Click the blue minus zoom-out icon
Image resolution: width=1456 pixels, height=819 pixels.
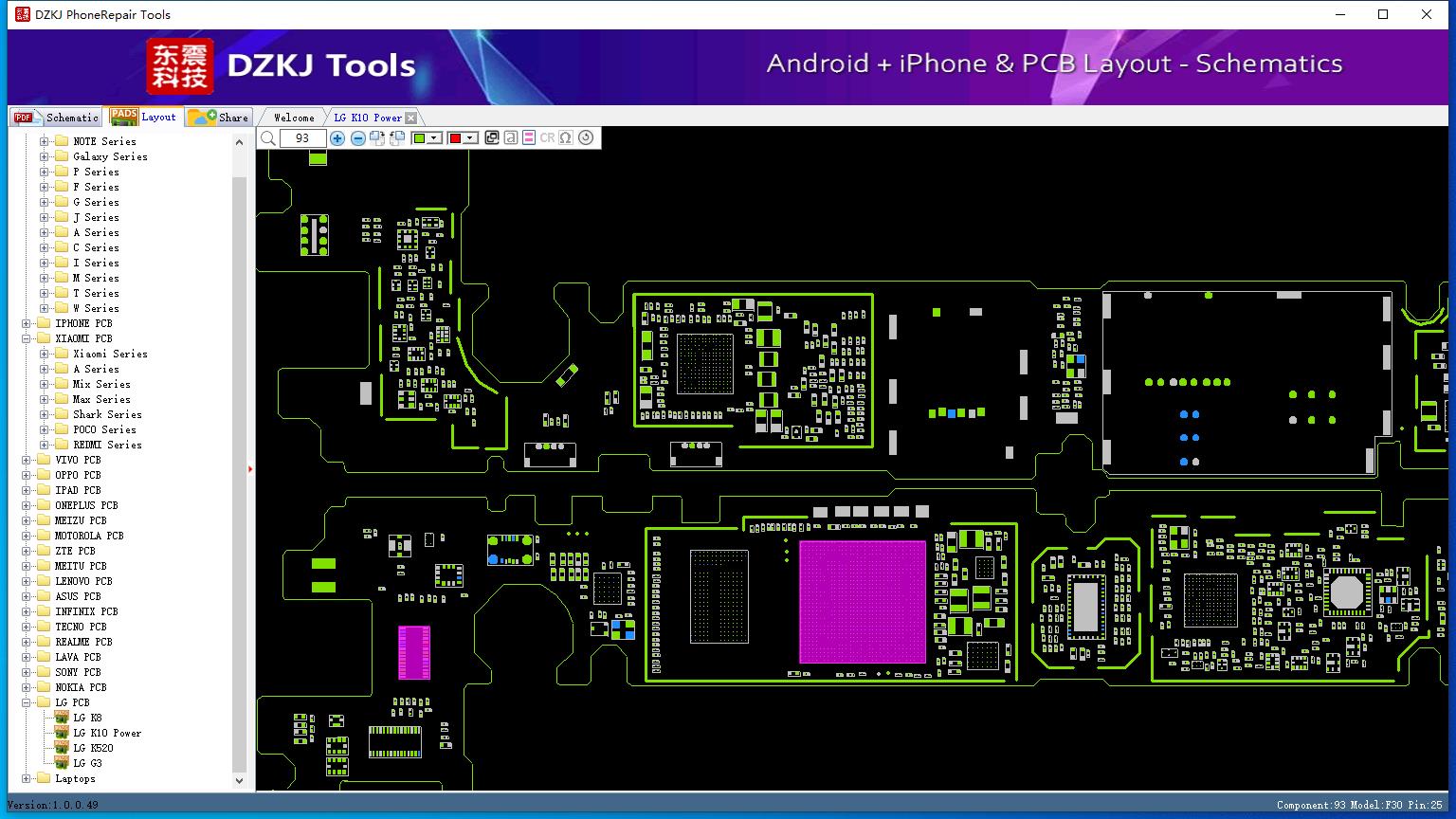pos(358,138)
